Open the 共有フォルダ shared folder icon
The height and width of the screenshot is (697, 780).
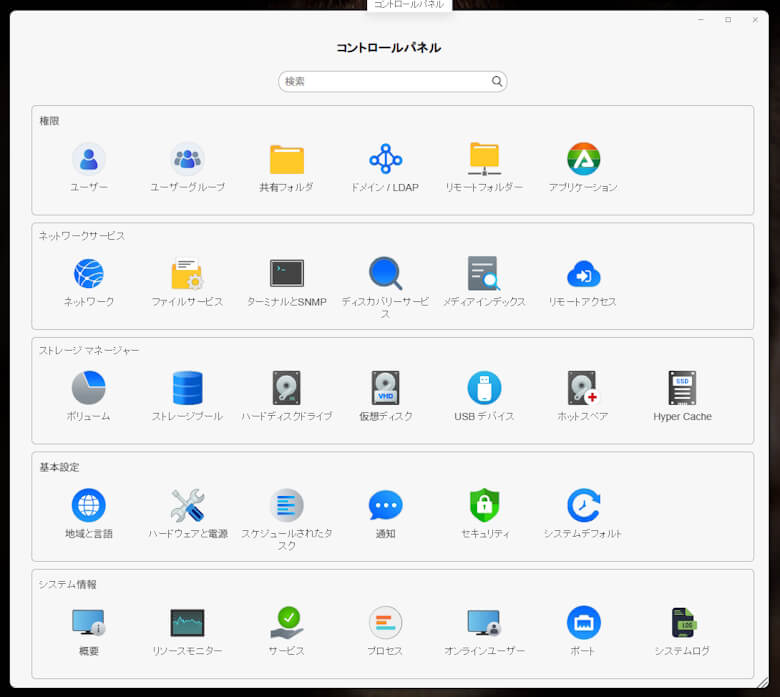coord(286,160)
